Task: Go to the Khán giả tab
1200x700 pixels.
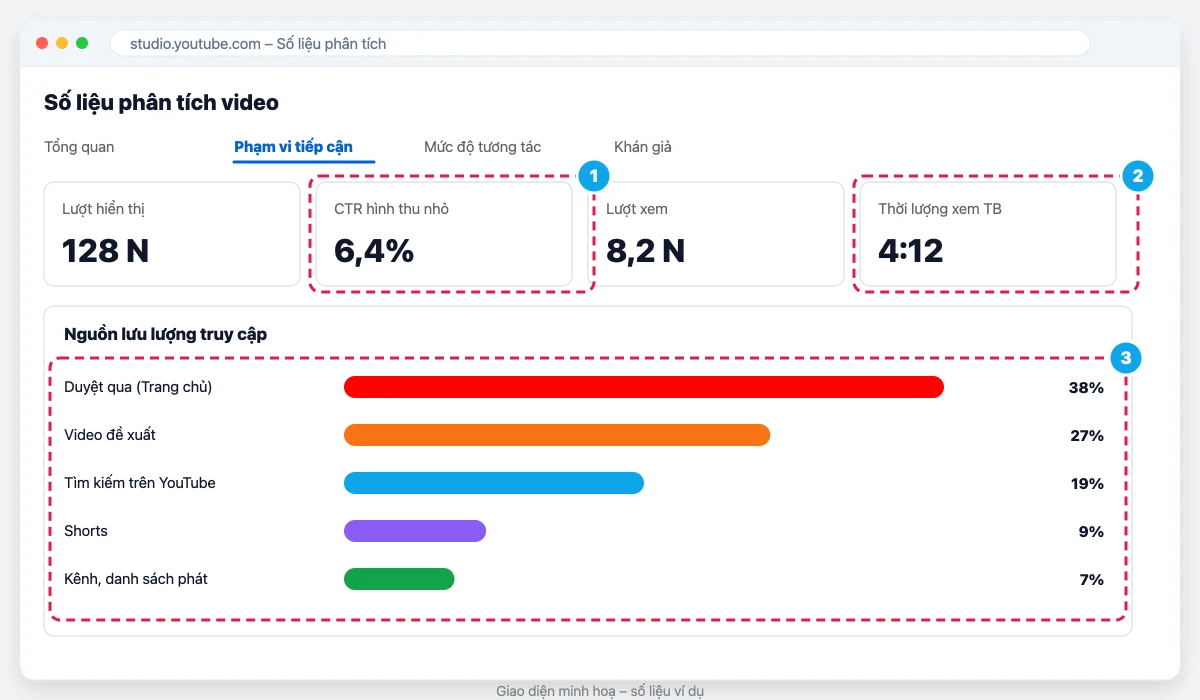Action: coord(643,147)
